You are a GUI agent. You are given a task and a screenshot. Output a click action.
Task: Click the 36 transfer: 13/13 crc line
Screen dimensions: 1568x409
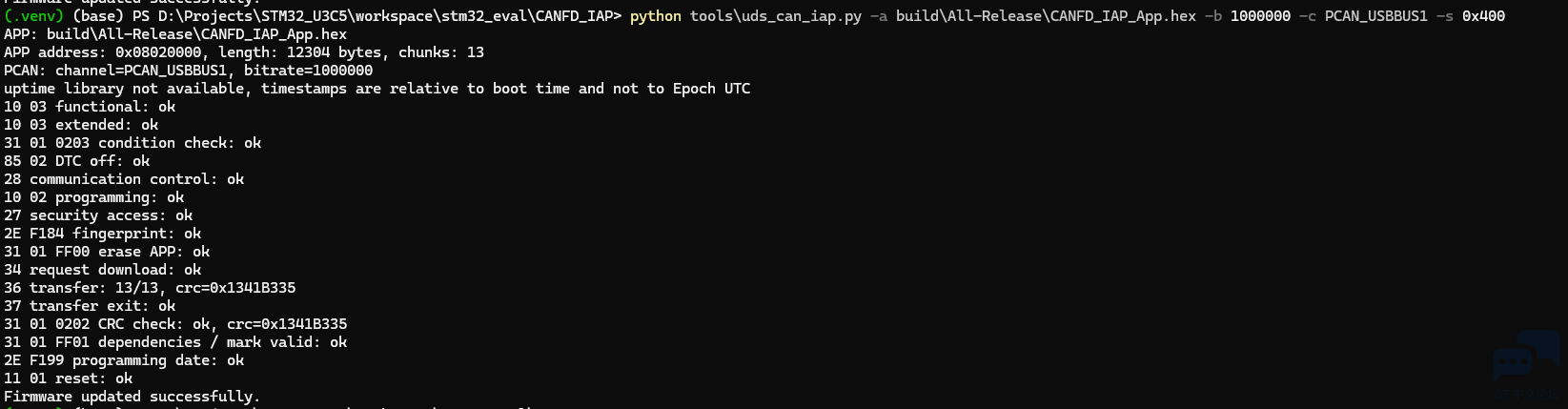tap(150, 288)
